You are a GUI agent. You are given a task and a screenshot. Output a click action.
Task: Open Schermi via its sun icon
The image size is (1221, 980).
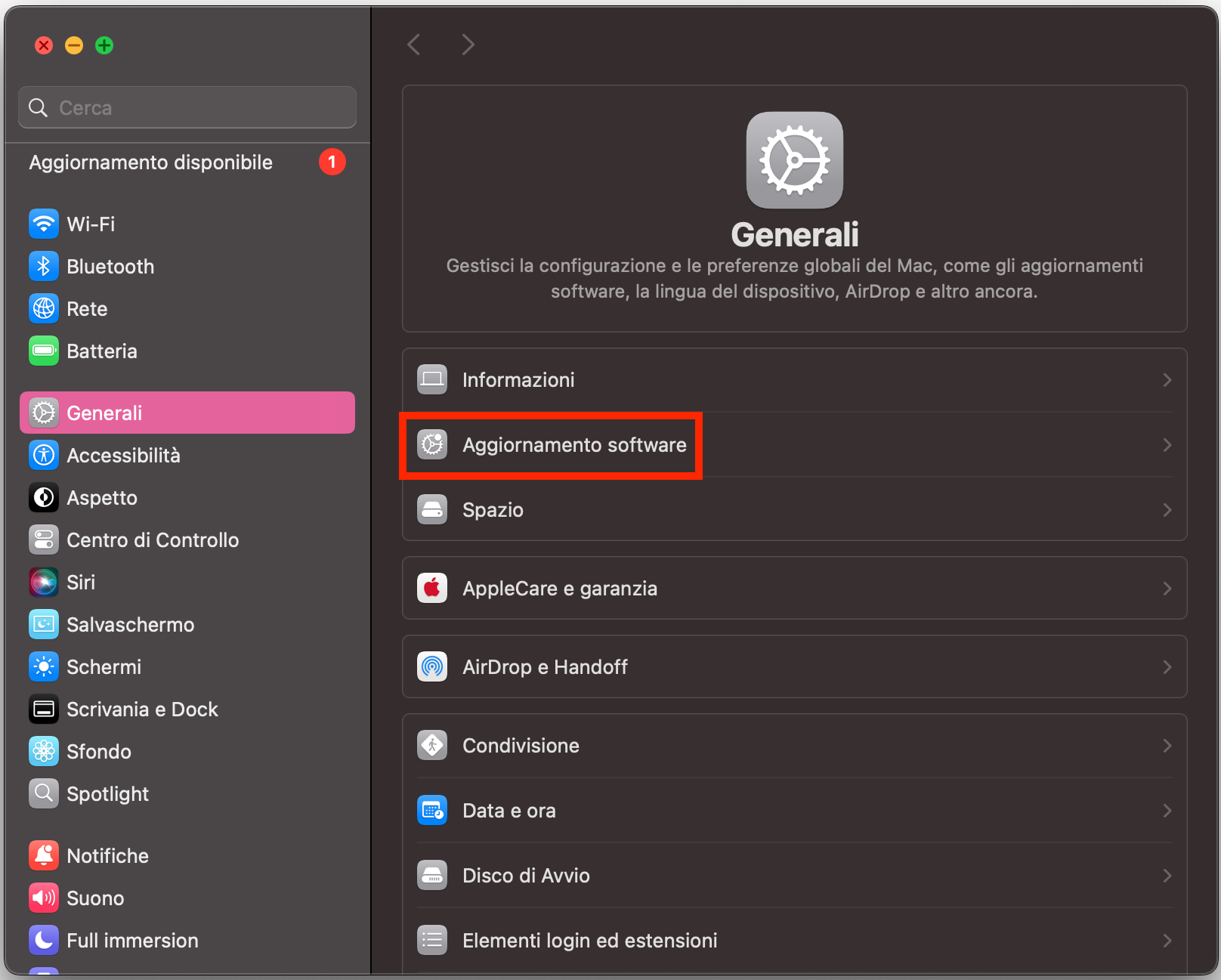tap(44, 666)
